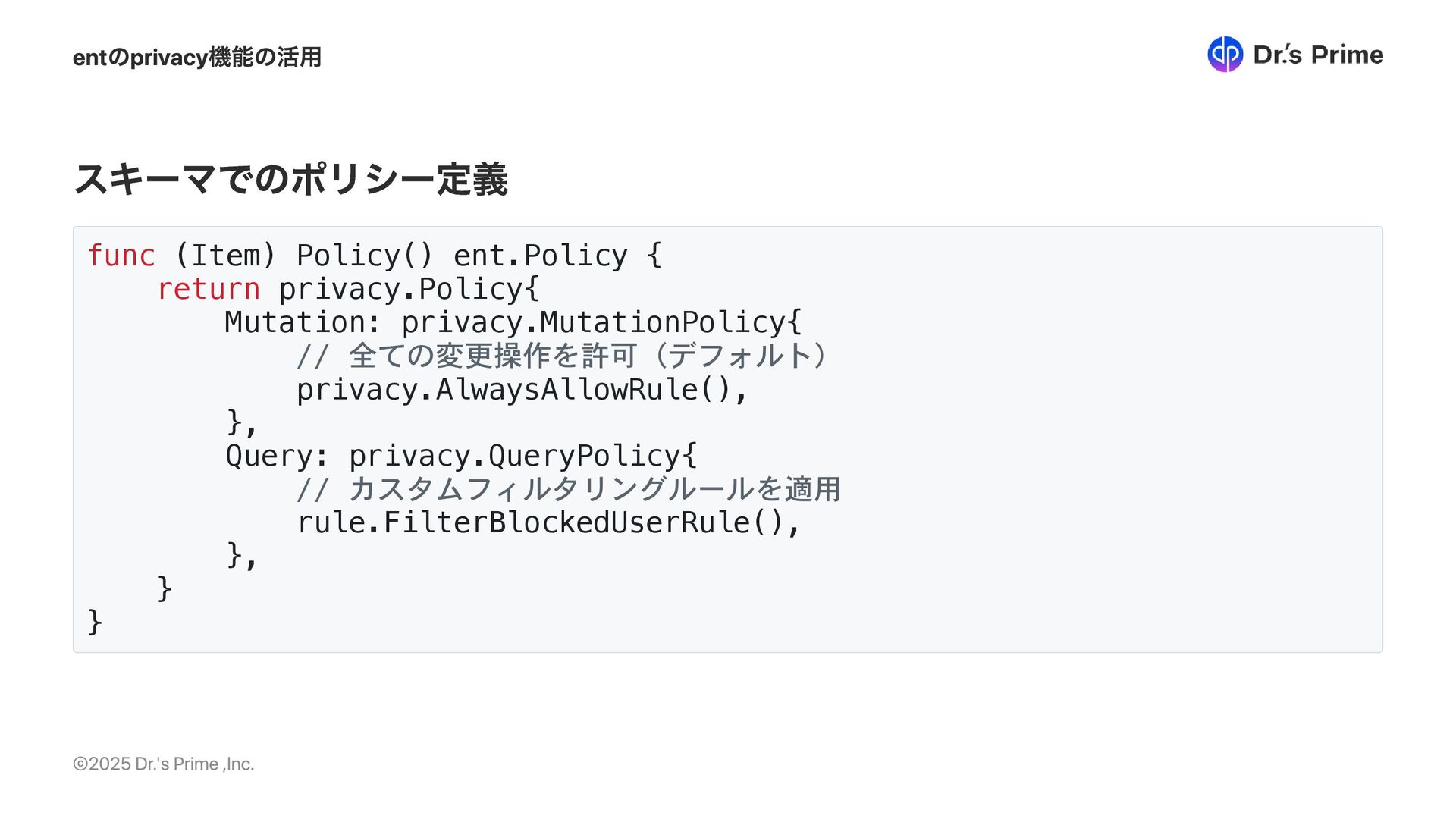
Task: Click the Dr.'s Prime circular logo icon
Action: [x=1224, y=55]
